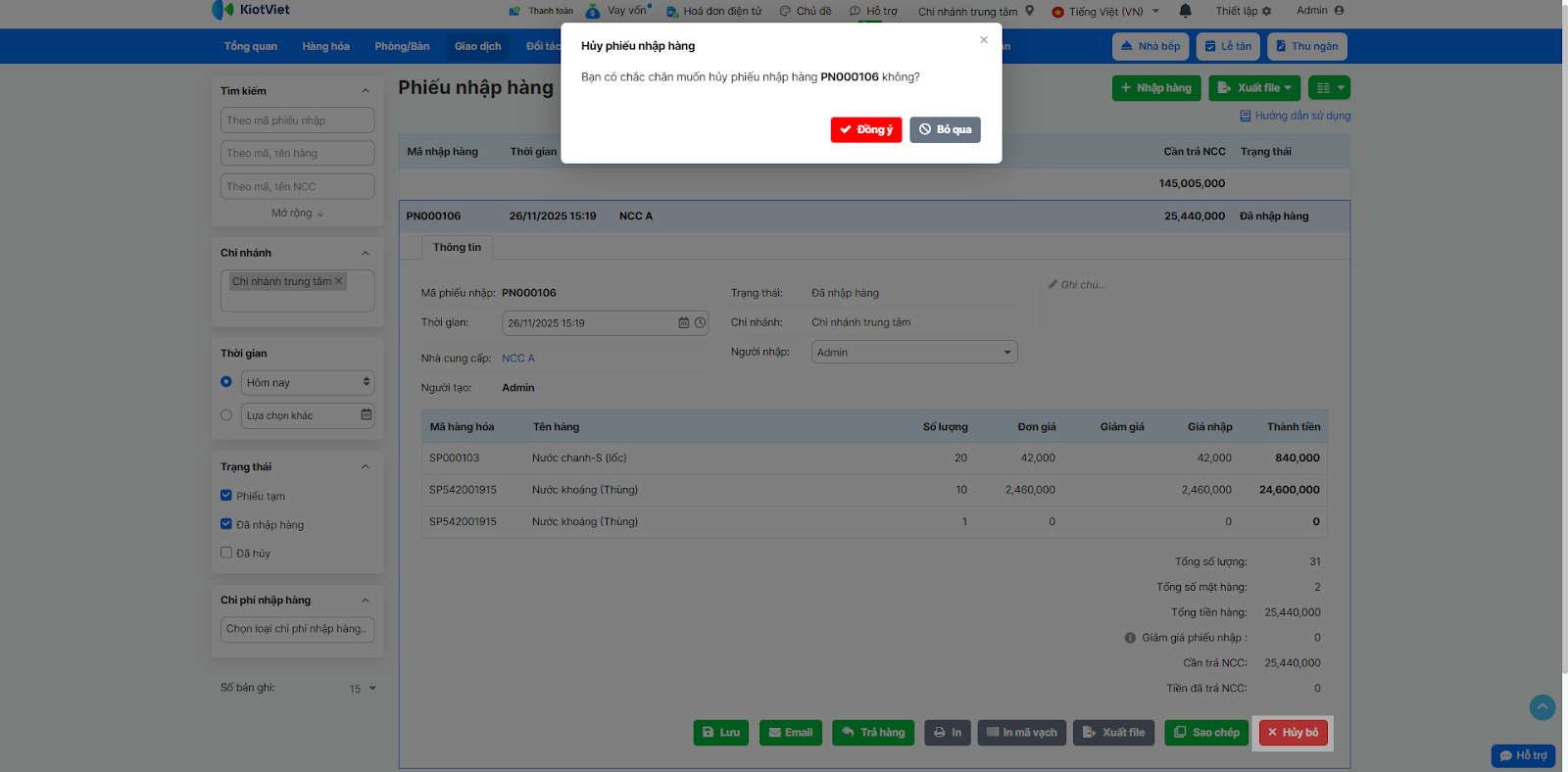Dismiss the dialog with Bỏ qua
Image resolution: width=1568 pixels, height=772 pixels.
tap(945, 129)
